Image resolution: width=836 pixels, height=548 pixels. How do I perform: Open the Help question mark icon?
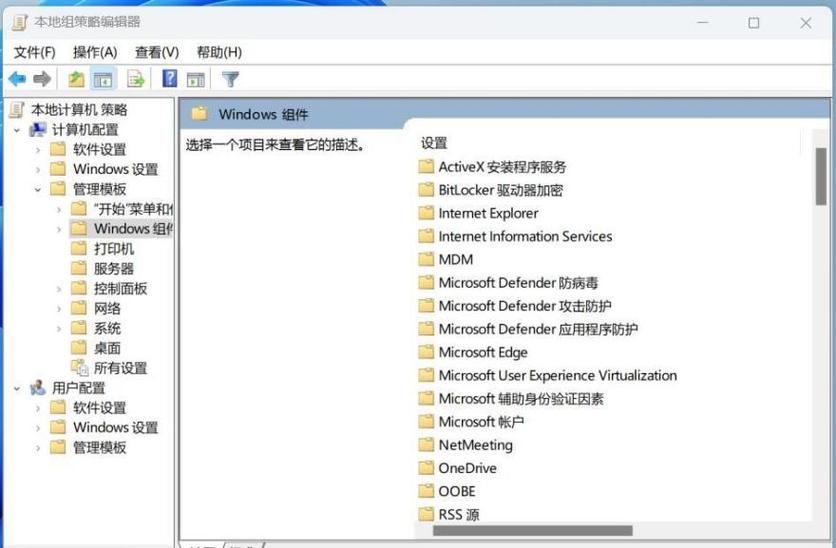coord(170,79)
